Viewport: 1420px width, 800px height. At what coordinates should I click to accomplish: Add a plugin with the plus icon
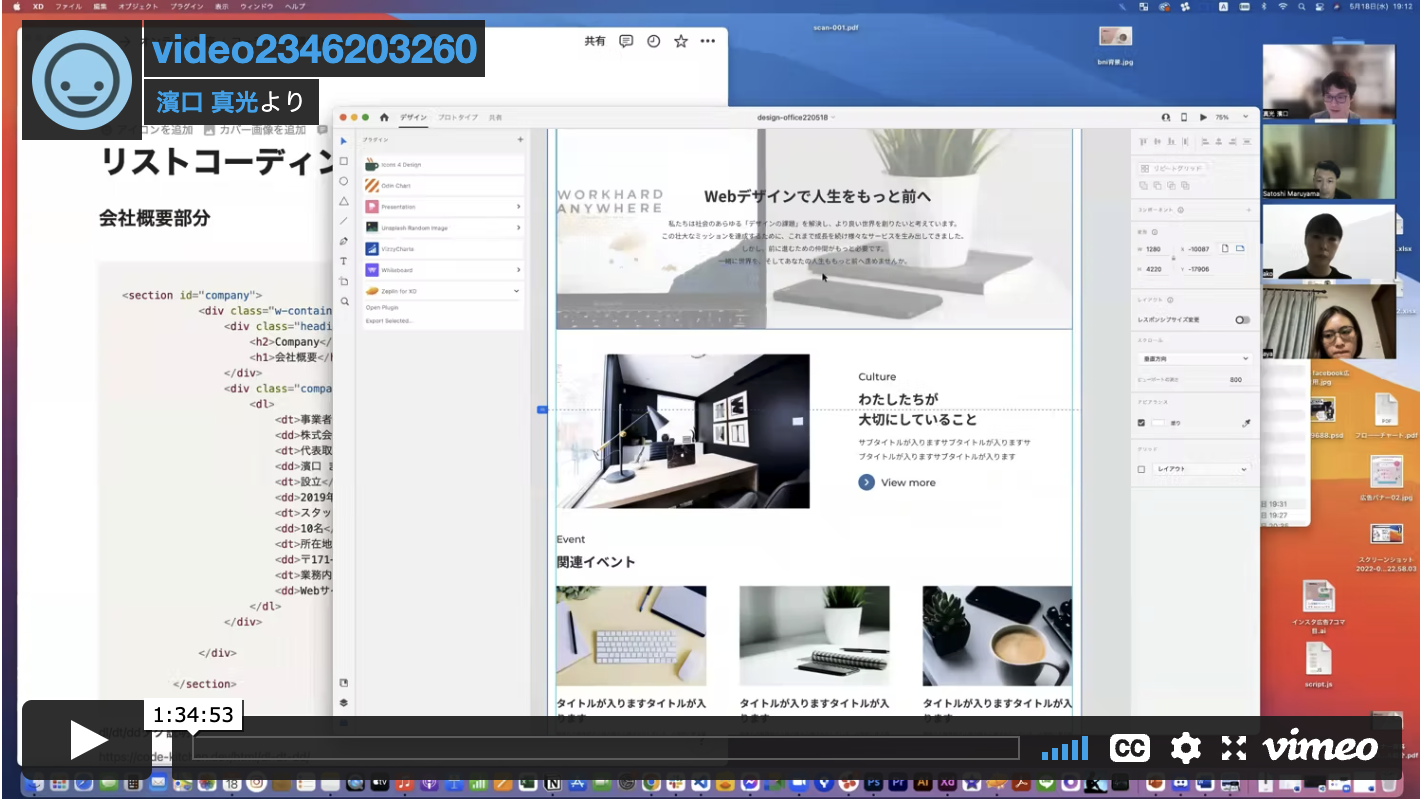pos(520,140)
